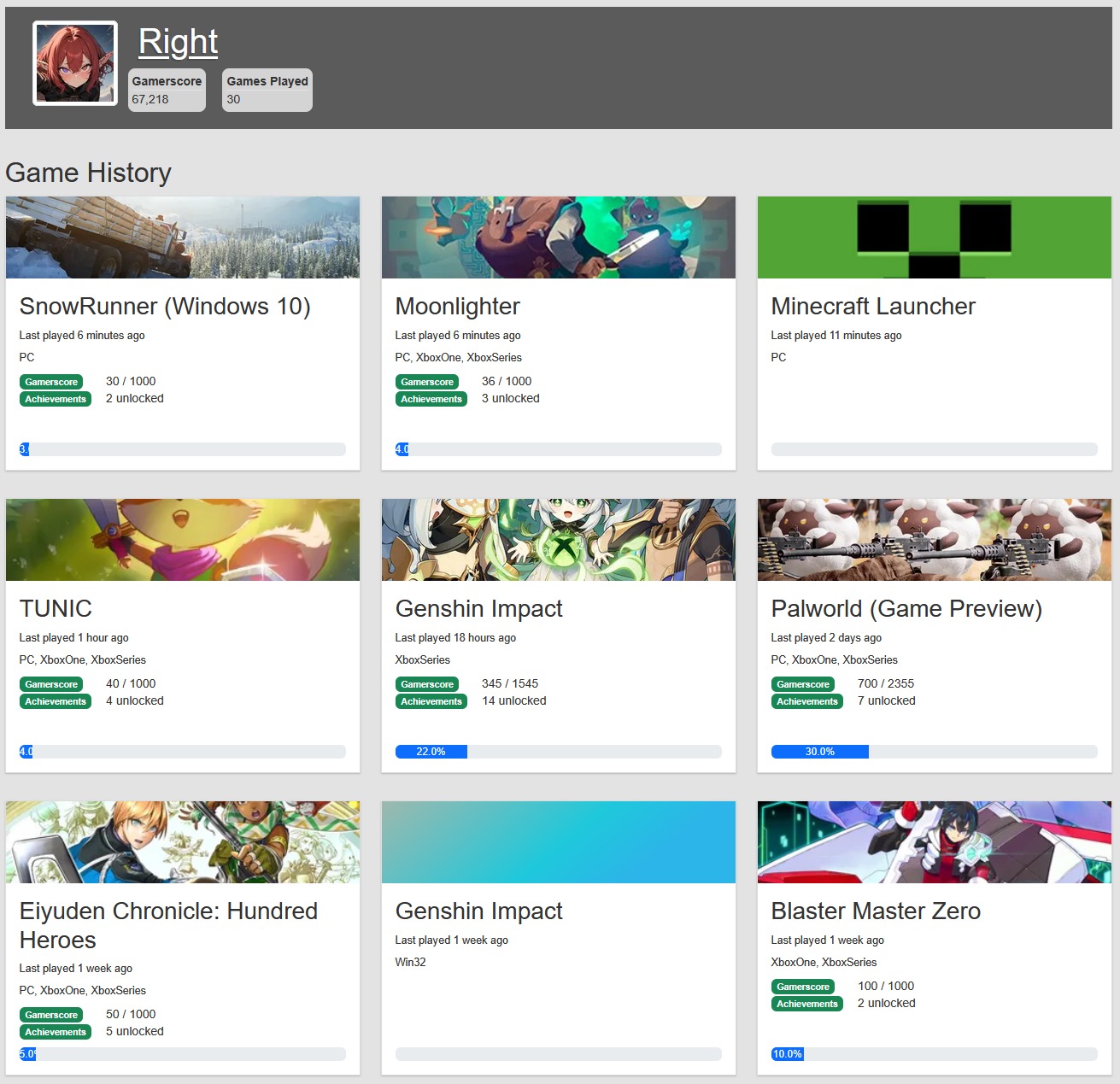
Task: Select the SnowRunner (Windows 10) title
Action: tap(165, 306)
